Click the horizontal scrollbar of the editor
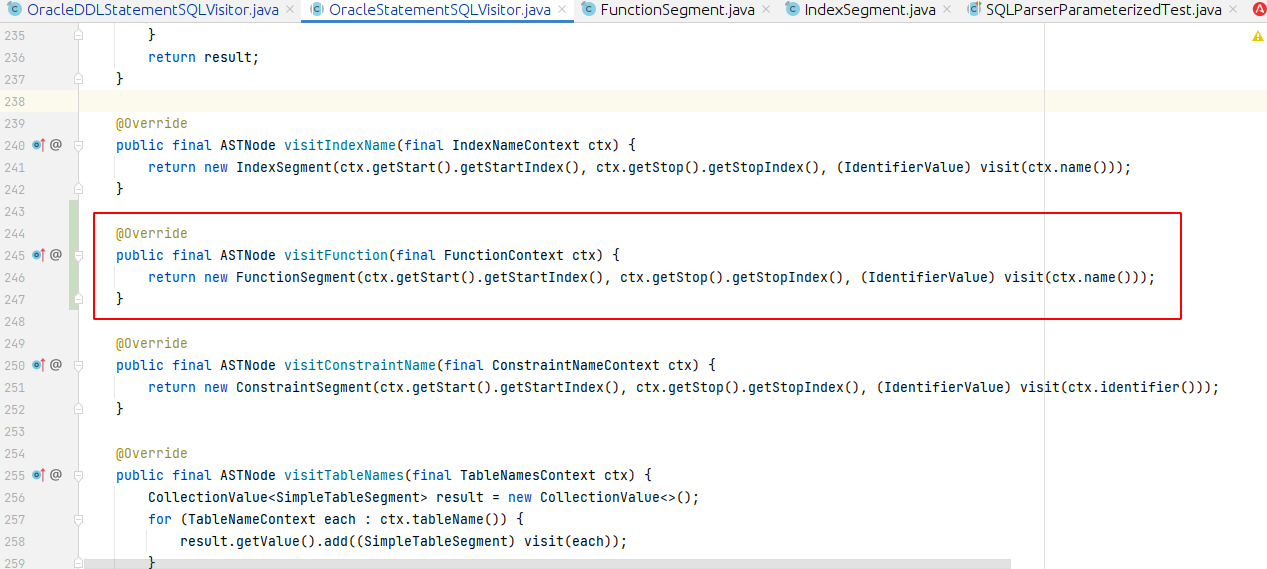1267x569 pixels. pos(547,564)
